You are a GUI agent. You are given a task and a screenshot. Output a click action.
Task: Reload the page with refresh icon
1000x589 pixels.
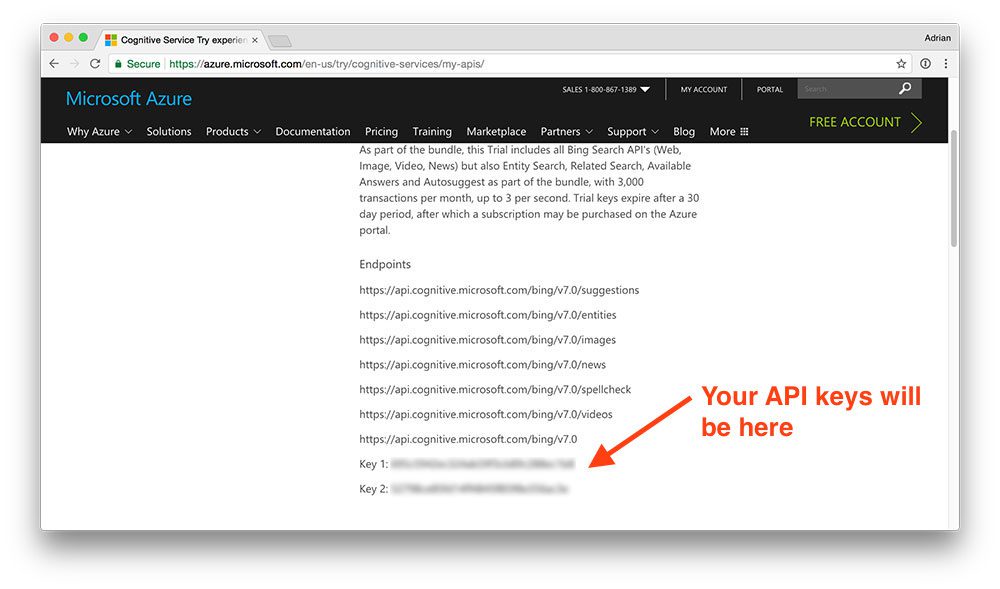tap(95, 64)
